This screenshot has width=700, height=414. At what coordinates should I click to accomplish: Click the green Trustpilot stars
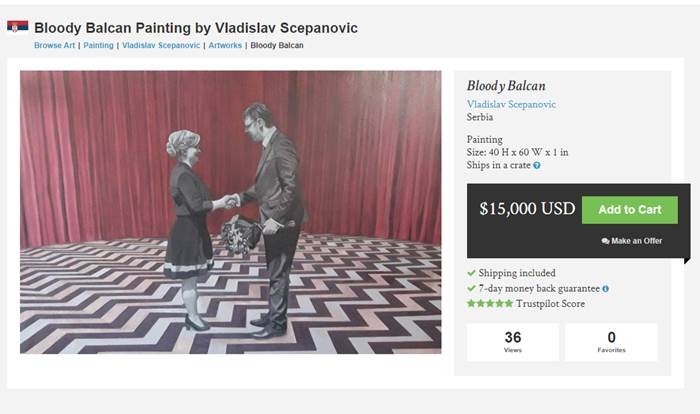(x=491, y=304)
